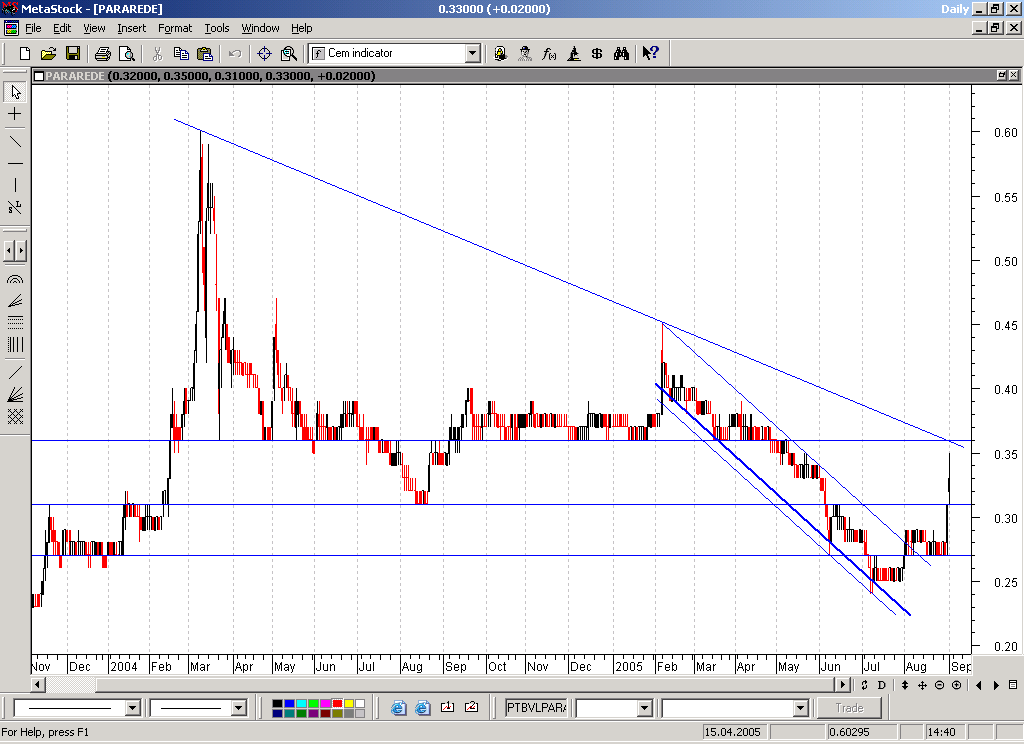Select the arrow pointer tool
The height and width of the screenshot is (744, 1024).
click(x=15, y=92)
